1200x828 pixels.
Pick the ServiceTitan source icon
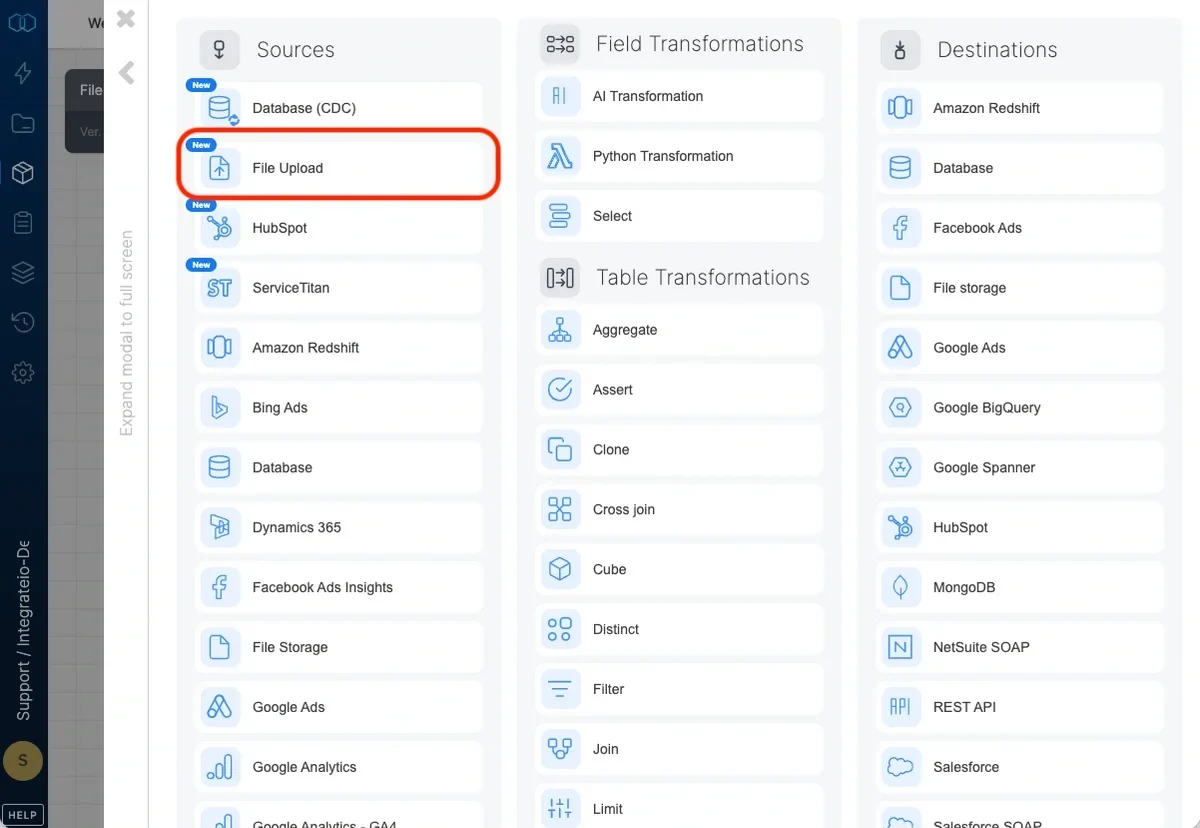(x=219, y=288)
